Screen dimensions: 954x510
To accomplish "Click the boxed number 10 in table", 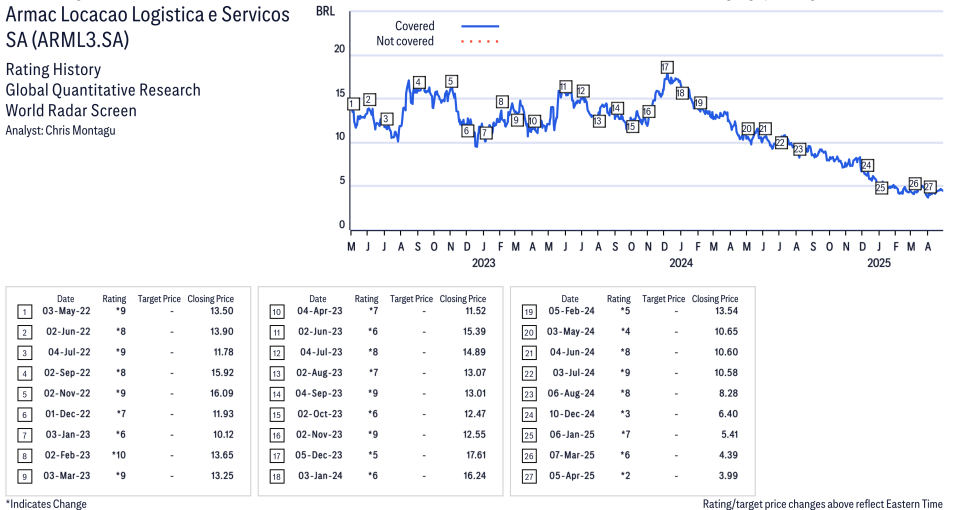I will [x=277, y=312].
